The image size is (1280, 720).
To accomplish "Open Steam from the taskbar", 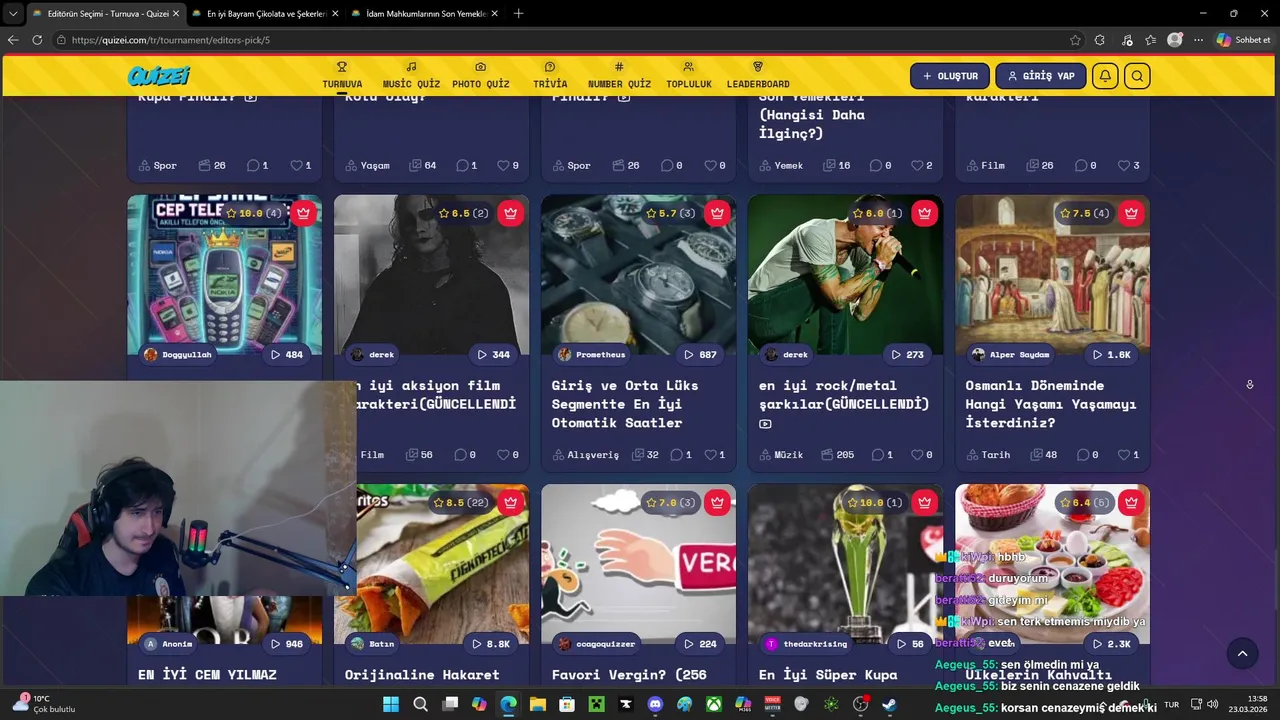I will (889, 704).
